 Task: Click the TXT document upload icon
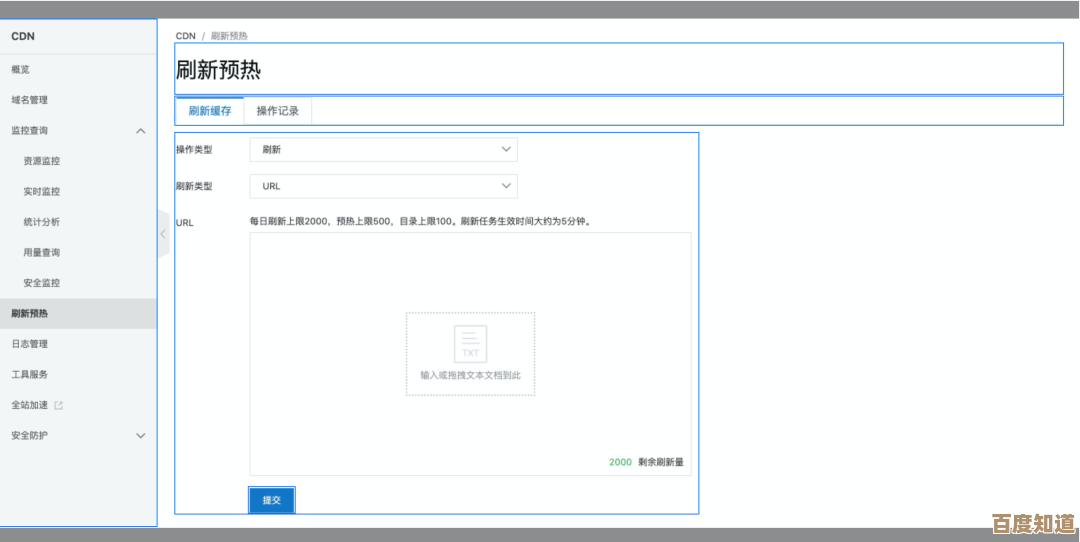[x=470, y=343]
